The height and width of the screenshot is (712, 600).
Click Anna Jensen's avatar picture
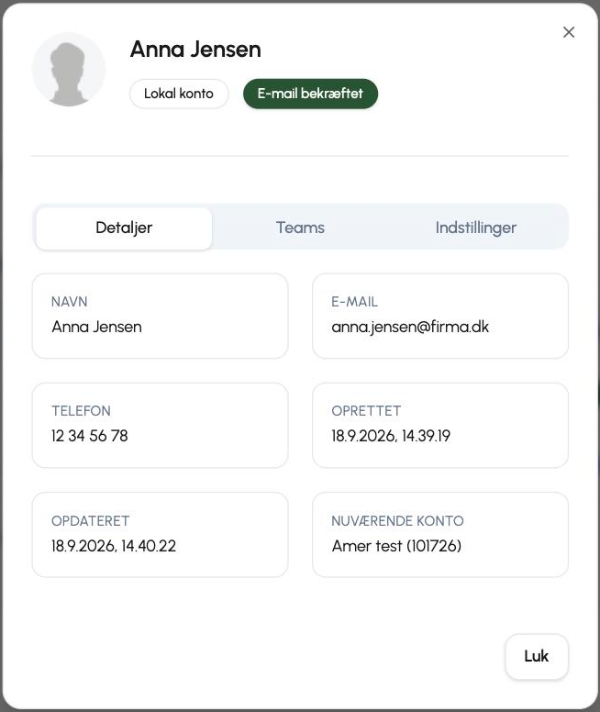coord(69,69)
